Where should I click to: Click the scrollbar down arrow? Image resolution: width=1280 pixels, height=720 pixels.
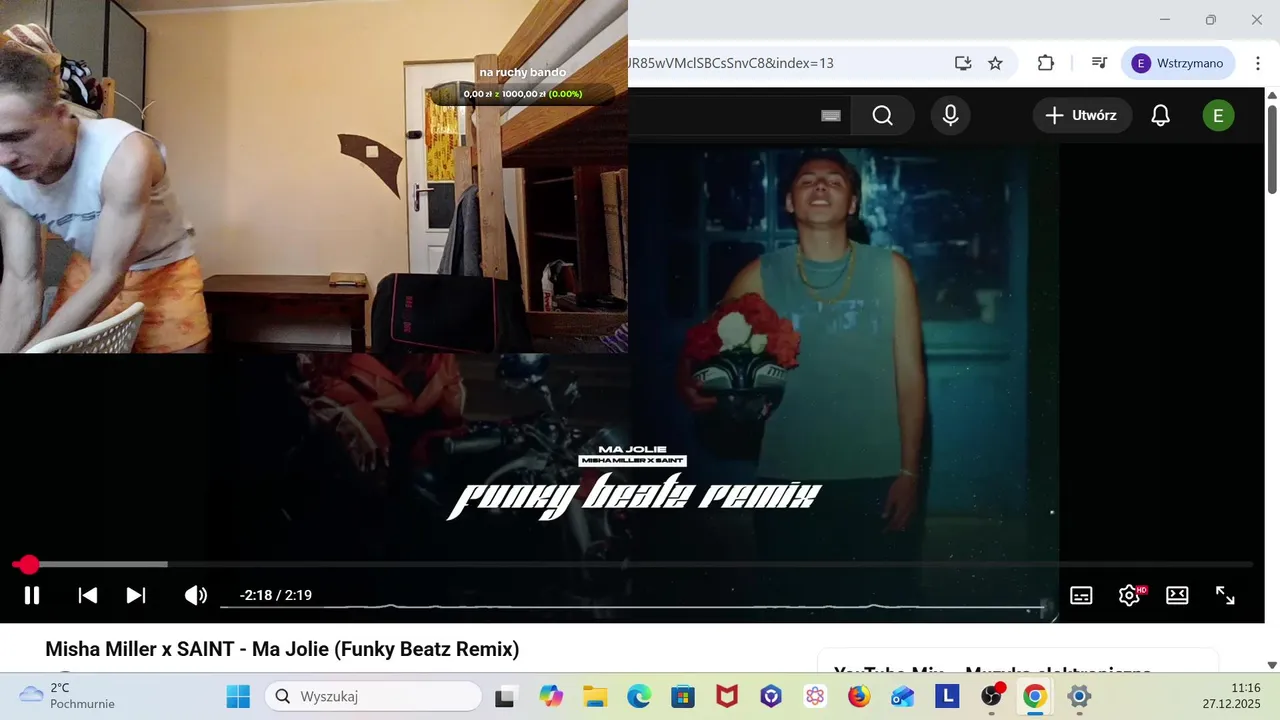[x=1272, y=665]
